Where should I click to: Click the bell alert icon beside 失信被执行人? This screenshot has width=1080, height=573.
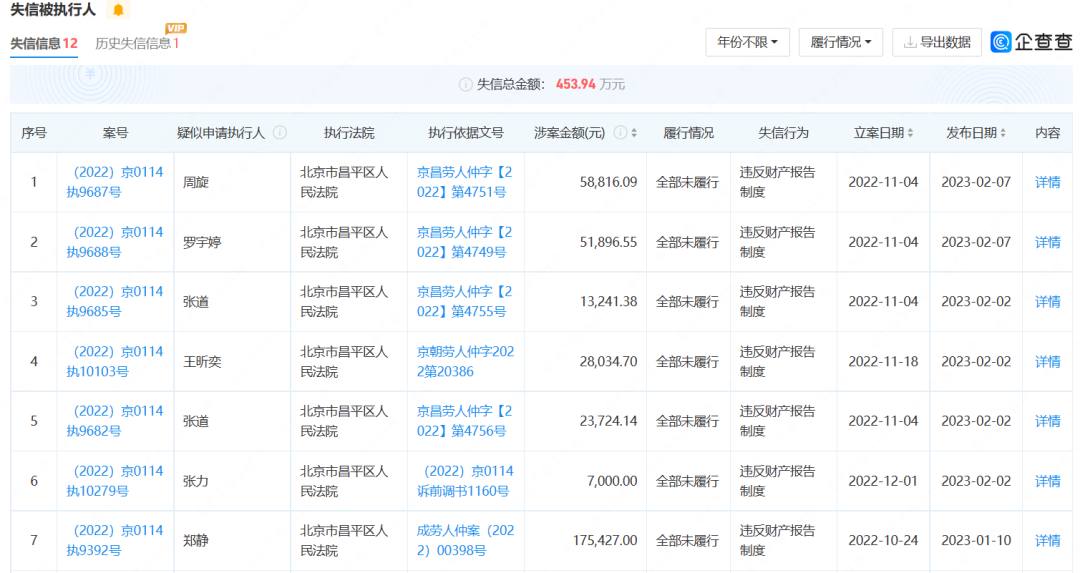click(x=119, y=10)
